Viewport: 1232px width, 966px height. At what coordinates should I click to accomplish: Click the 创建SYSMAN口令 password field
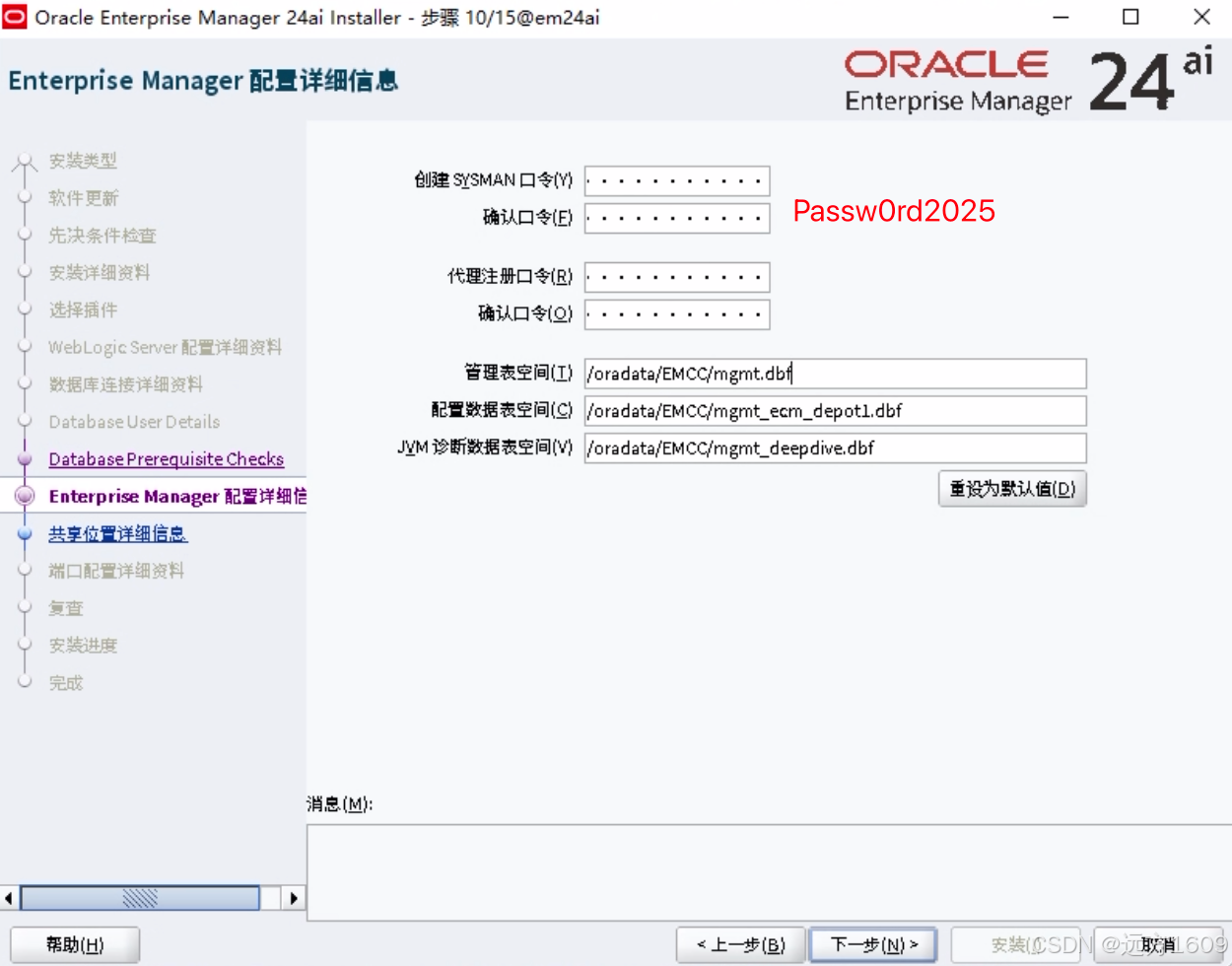pos(676,180)
